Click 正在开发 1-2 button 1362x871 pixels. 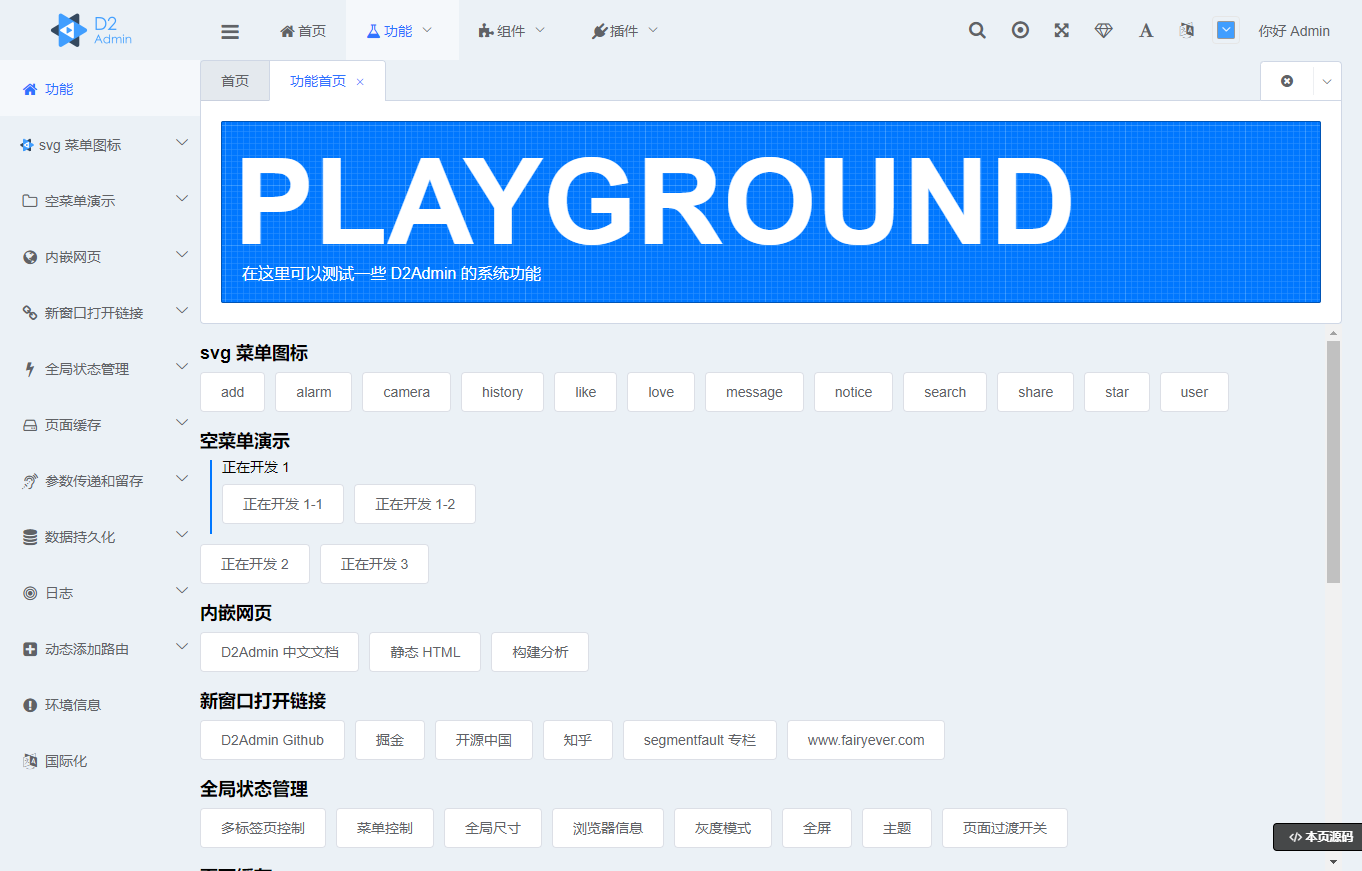[415, 504]
